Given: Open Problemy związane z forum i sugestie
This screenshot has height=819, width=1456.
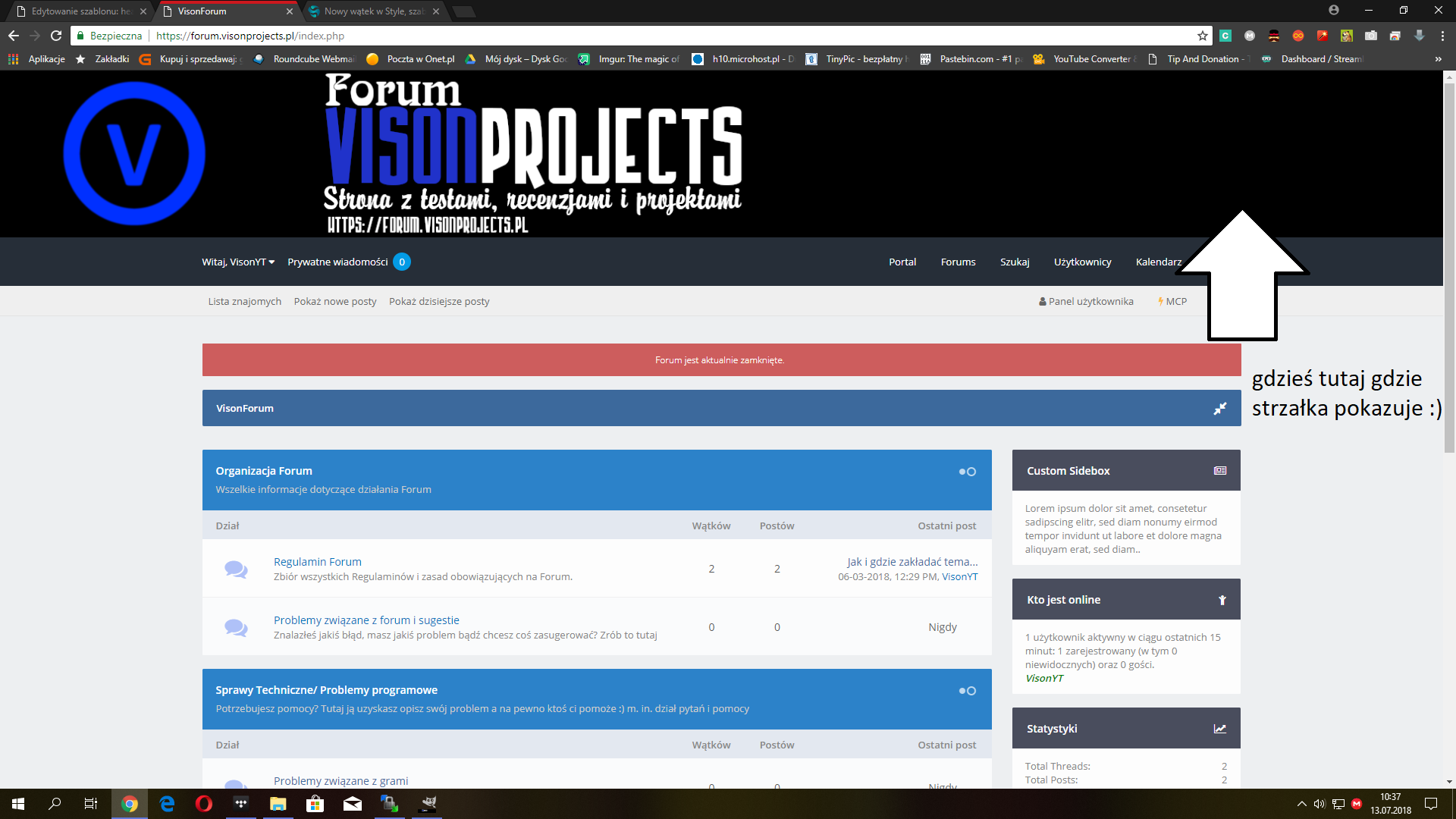Looking at the screenshot, I should pos(366,620).
